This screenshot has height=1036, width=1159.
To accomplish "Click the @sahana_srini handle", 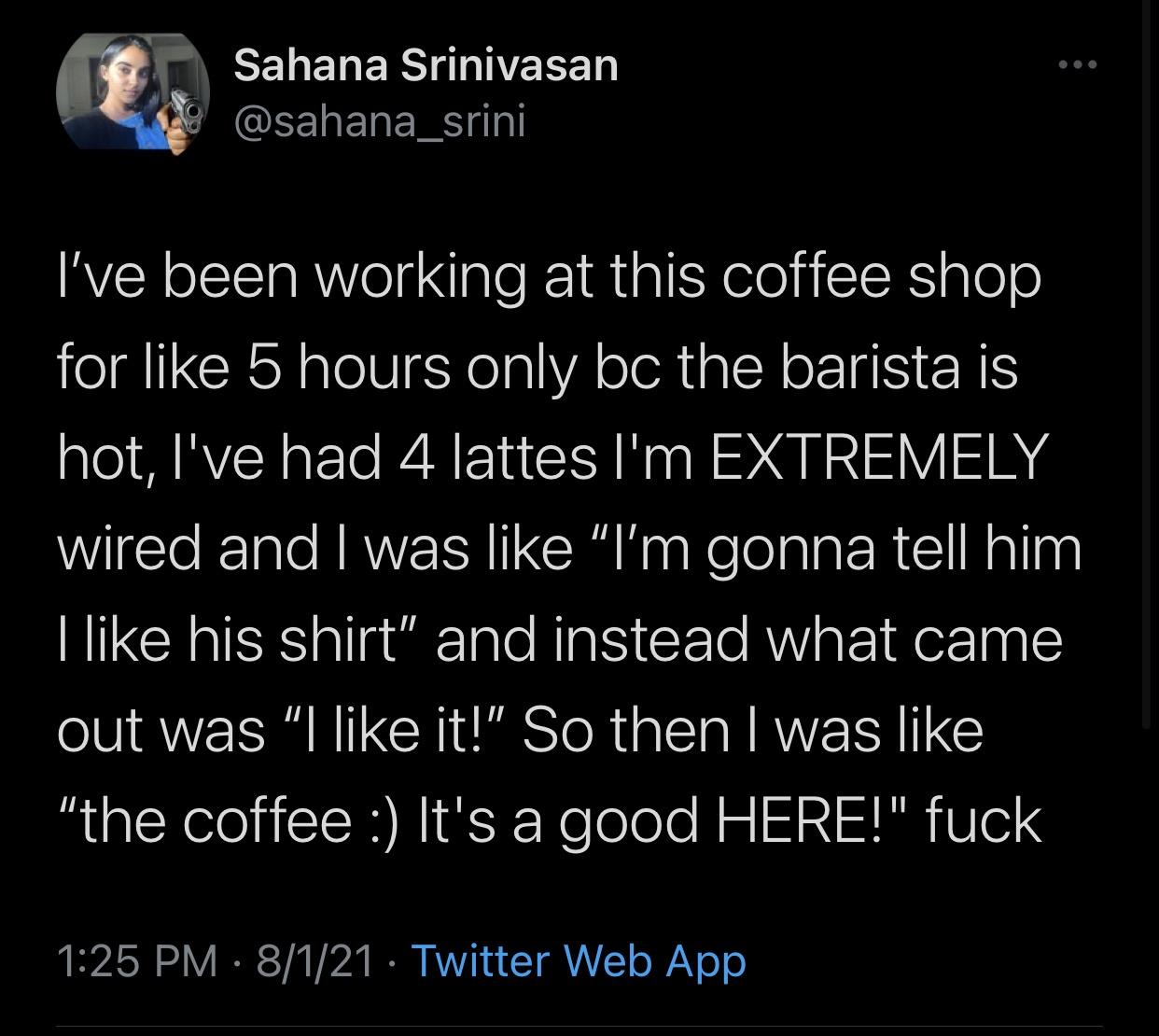I will coord(379,120).
